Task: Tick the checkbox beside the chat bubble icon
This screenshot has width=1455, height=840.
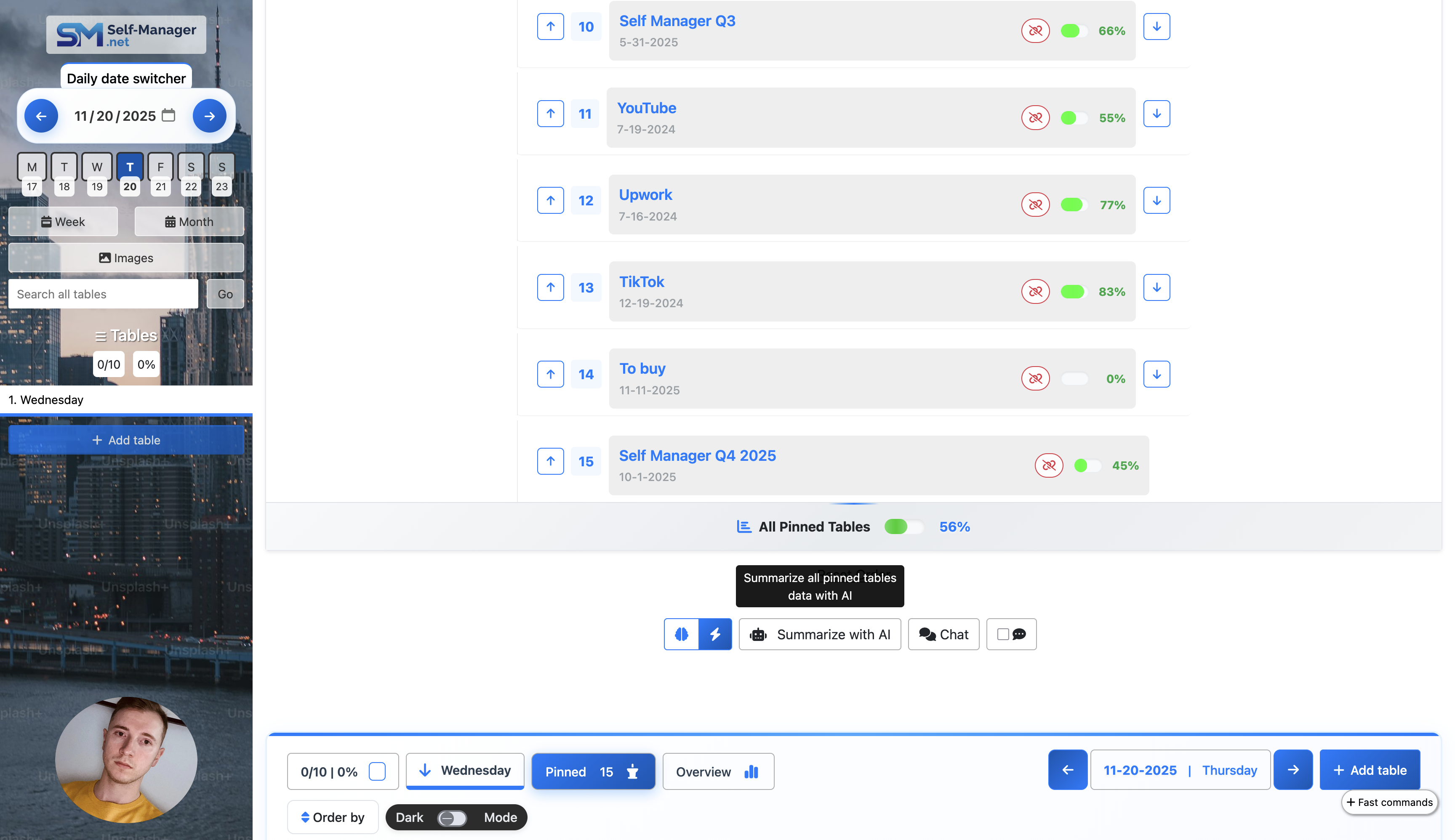Action: [1002, 634]
